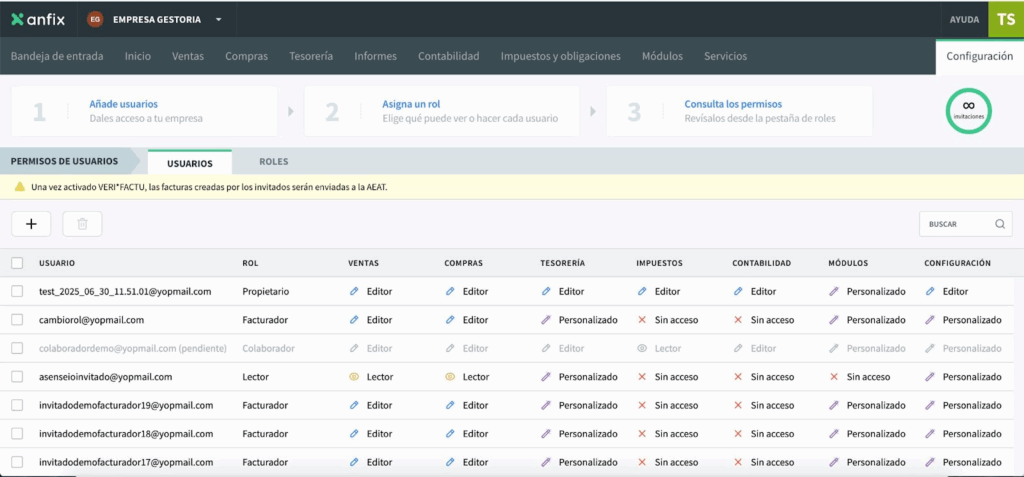The image size is (1024, 477).
Task: Click the infinity invitations circle icon
Action: (968, 110)
